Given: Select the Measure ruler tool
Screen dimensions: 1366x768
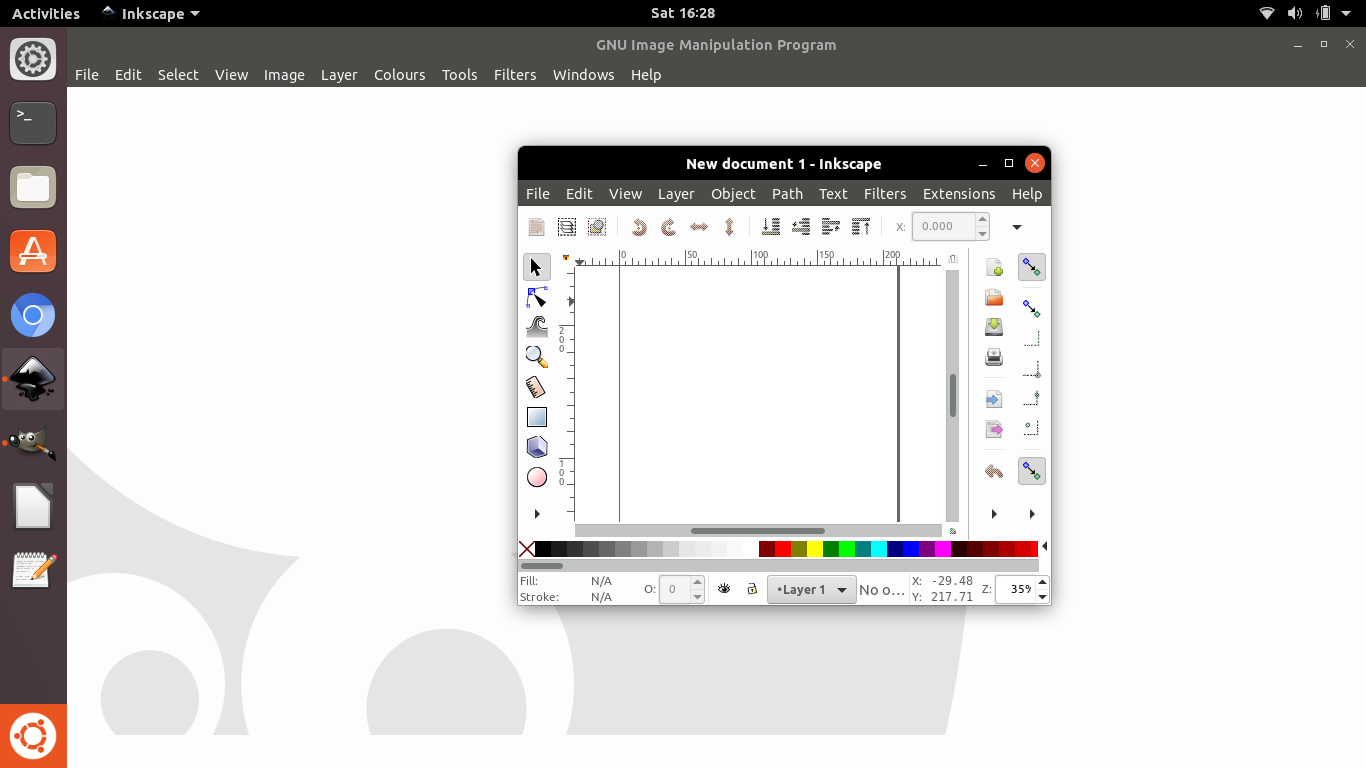Looking at the screenshot, I should pos(537,387).
